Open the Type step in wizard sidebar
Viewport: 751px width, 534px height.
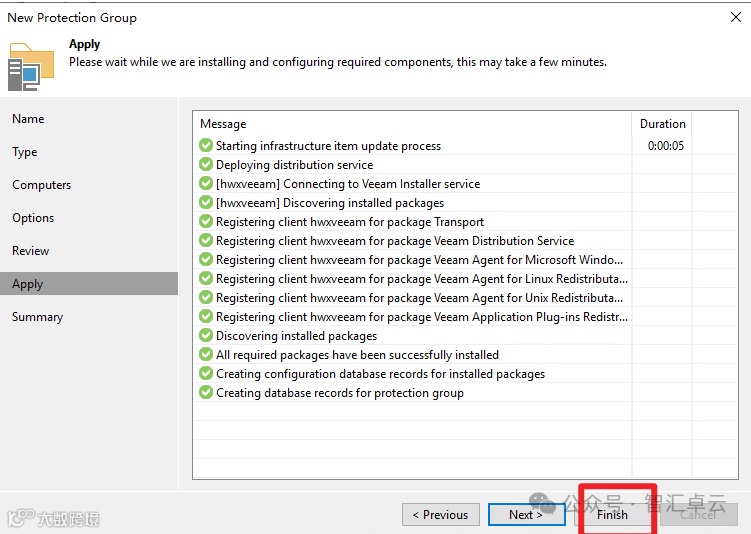pyautogui.click(x=25, y=152)
